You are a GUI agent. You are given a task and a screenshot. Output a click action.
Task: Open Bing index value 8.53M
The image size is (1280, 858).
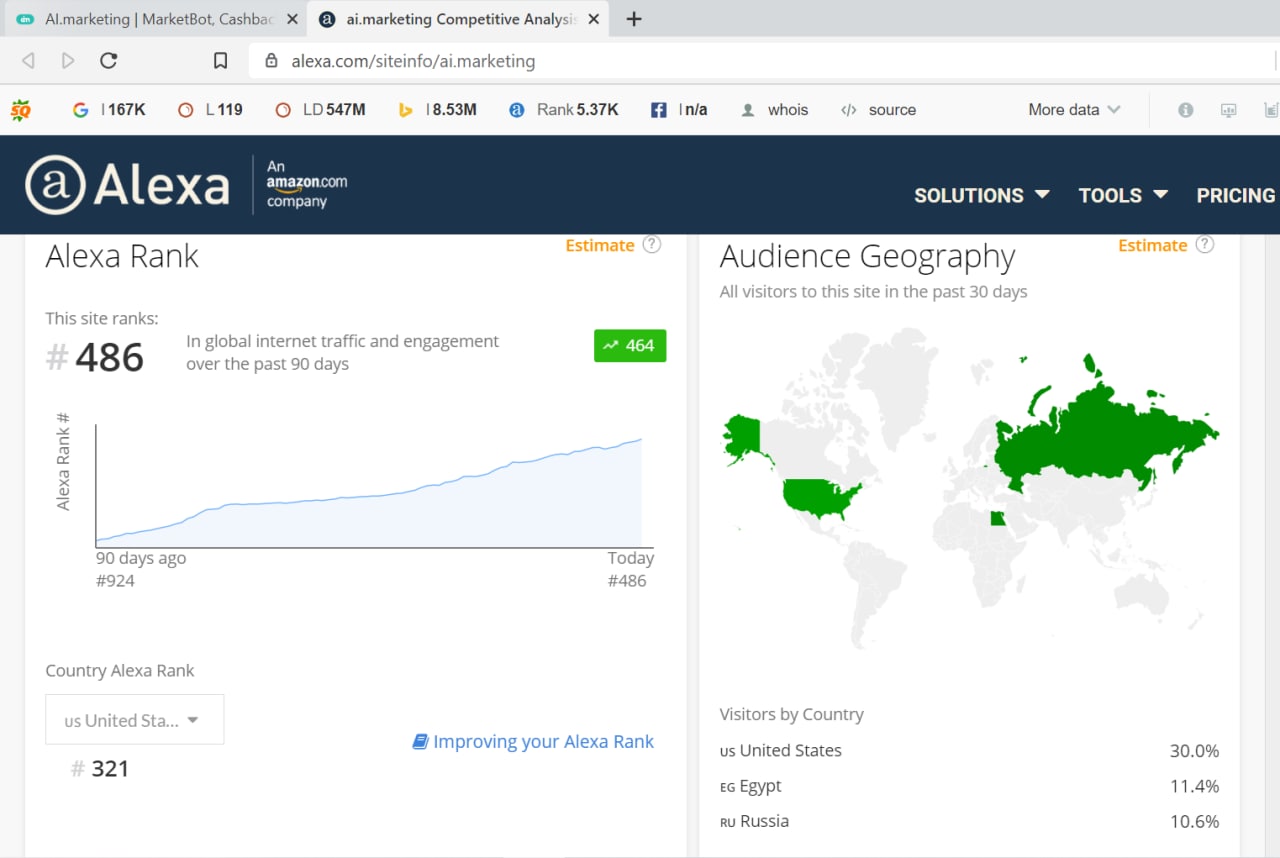(437, 110)
